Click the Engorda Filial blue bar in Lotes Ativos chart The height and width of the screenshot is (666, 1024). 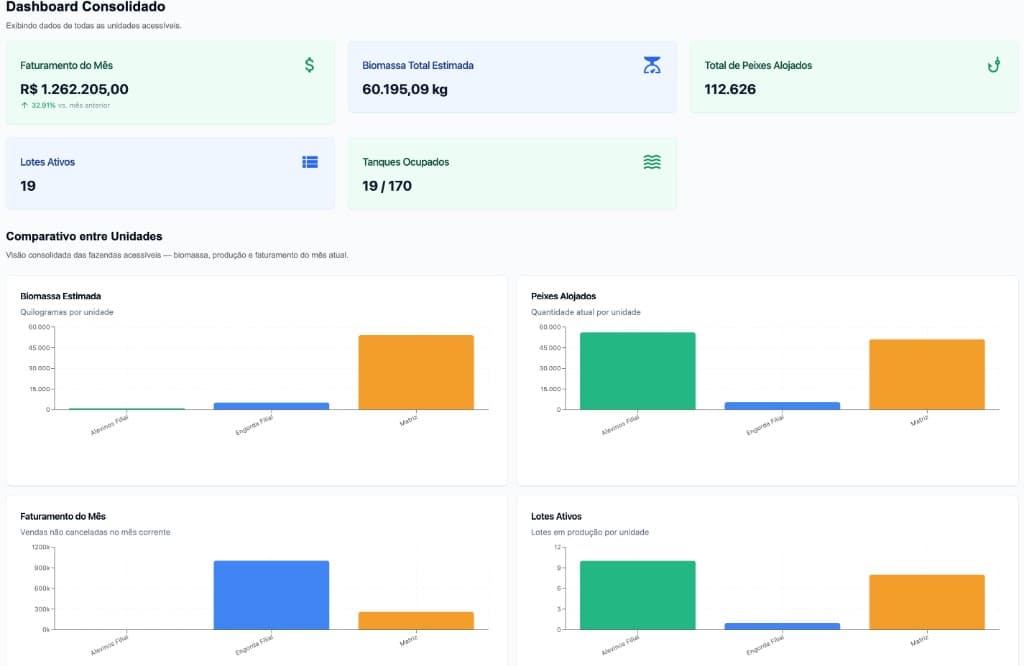click(x=782, y=626)
